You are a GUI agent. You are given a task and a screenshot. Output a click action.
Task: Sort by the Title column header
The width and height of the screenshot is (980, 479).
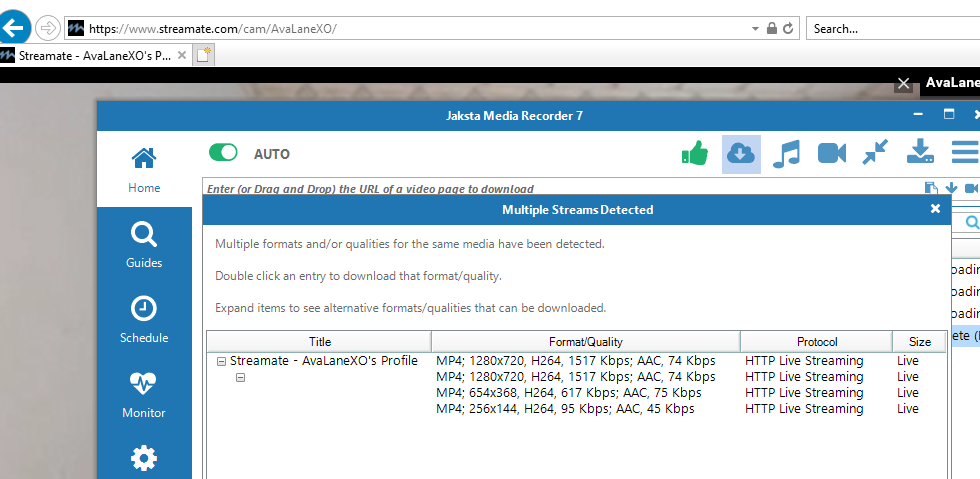point(319,341)
